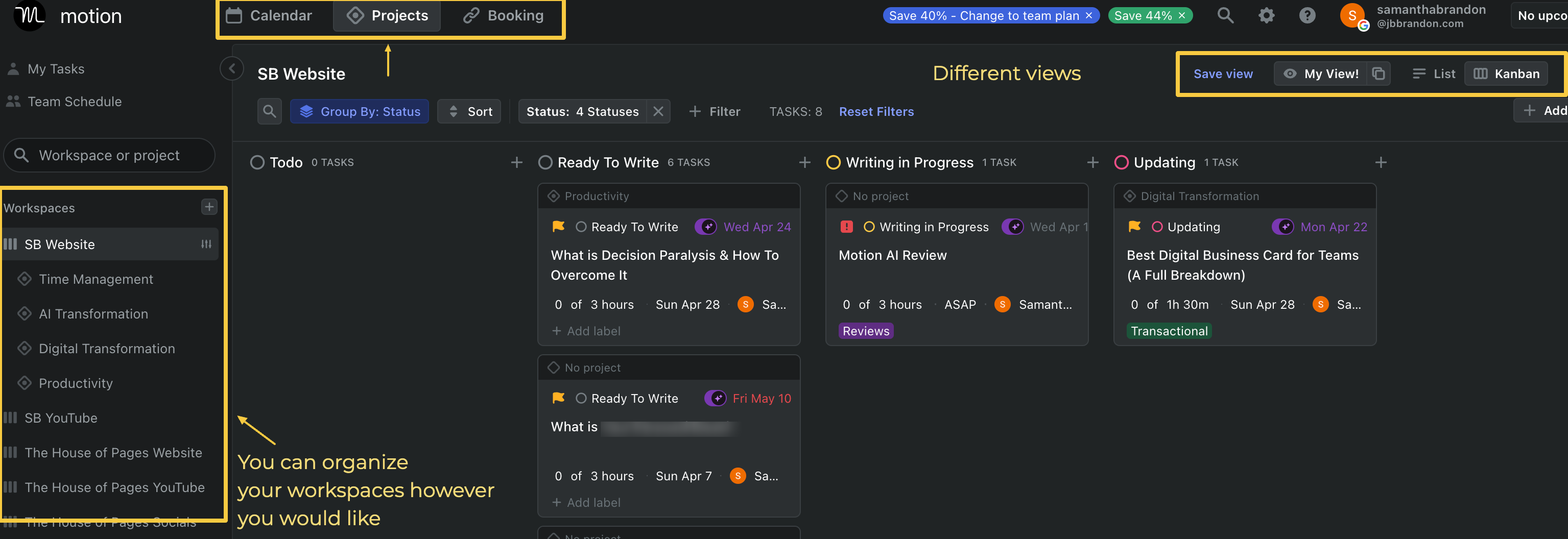This screenshot has height=539, width=1568.
Task: Remove the Status filter with X
Action: (x=658, y=111)
